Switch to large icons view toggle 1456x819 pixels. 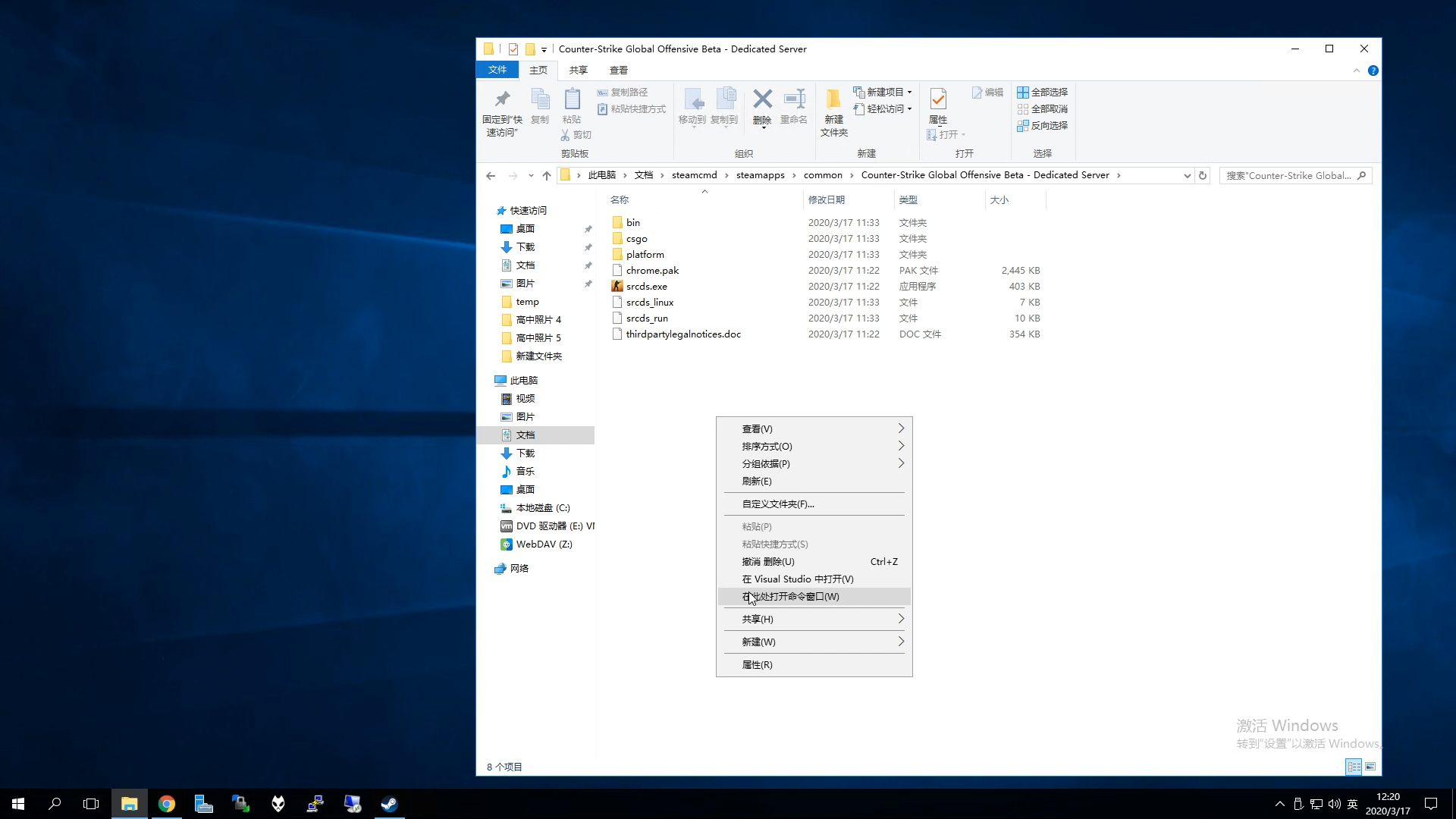click(1370, 767)
